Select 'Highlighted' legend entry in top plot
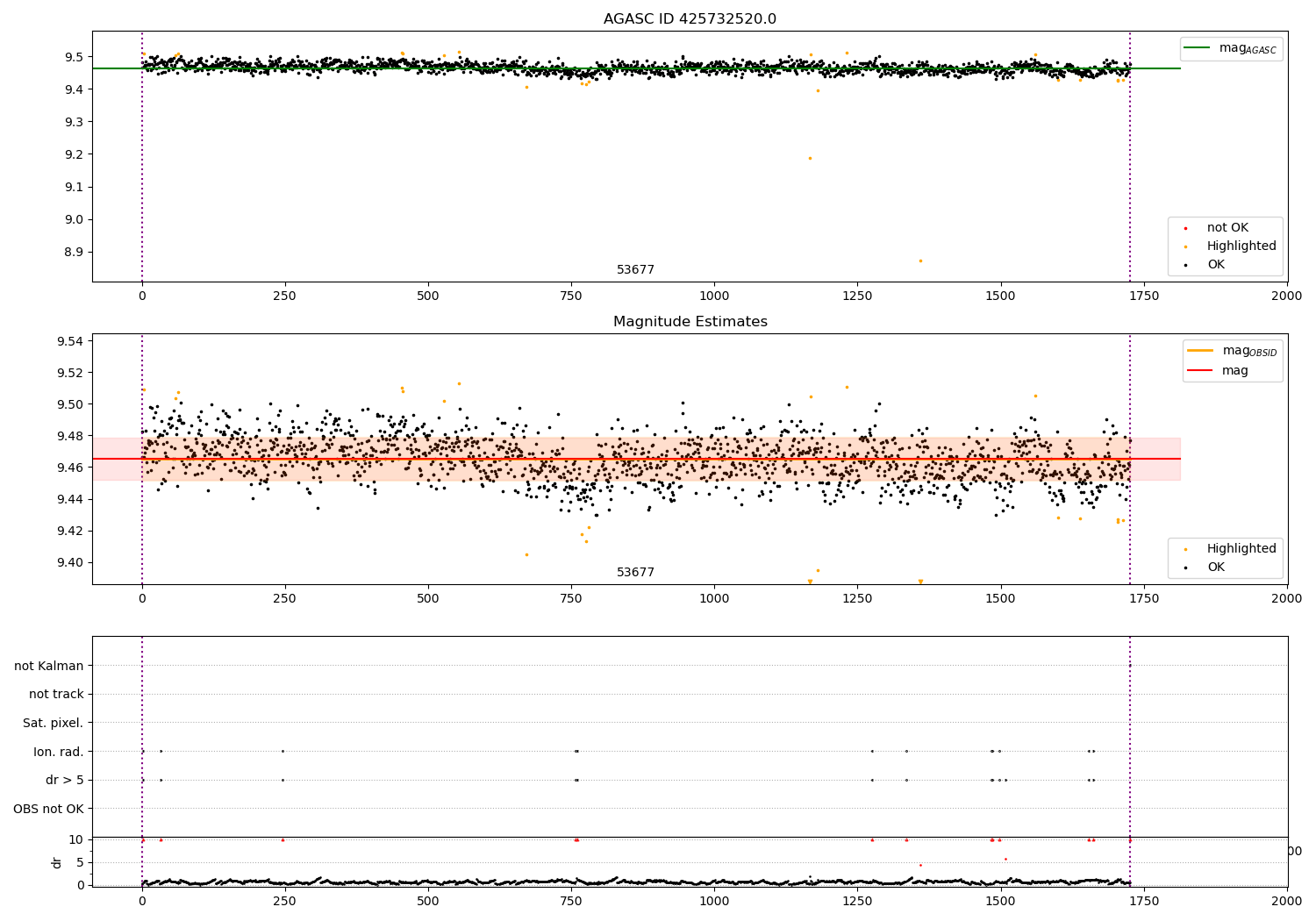The height and width of the screenshot is (921, 1316). click(1231, 246)
